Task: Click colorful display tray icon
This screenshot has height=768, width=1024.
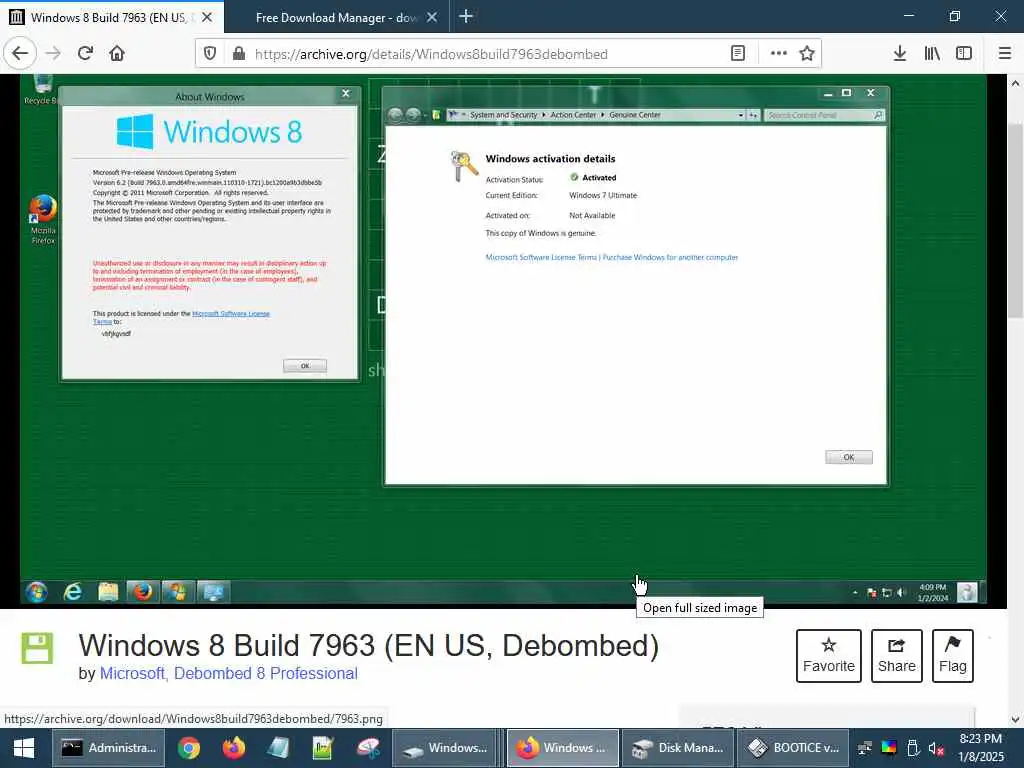Action: (889, 748)
